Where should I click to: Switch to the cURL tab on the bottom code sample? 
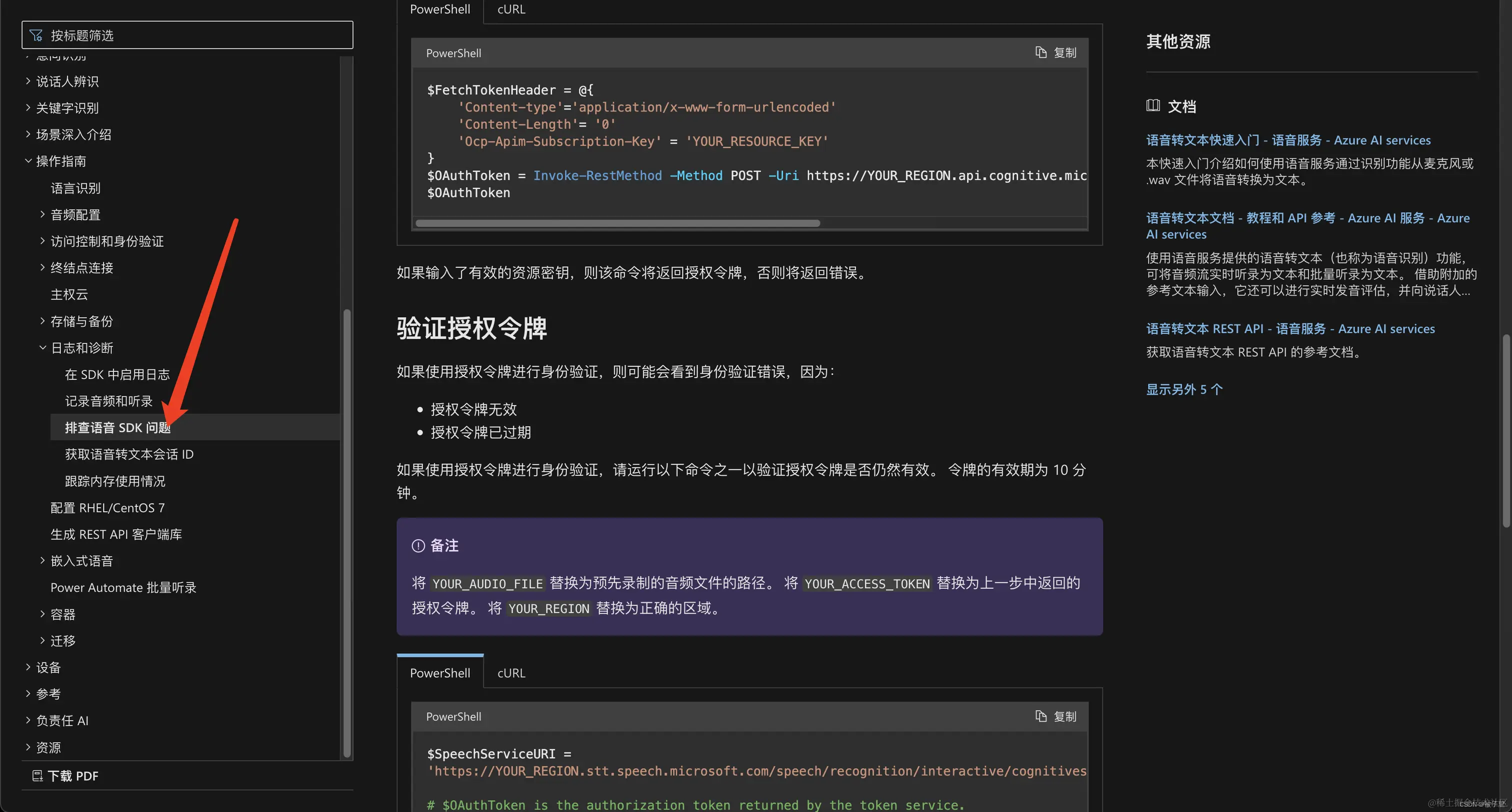pos(509,673)
